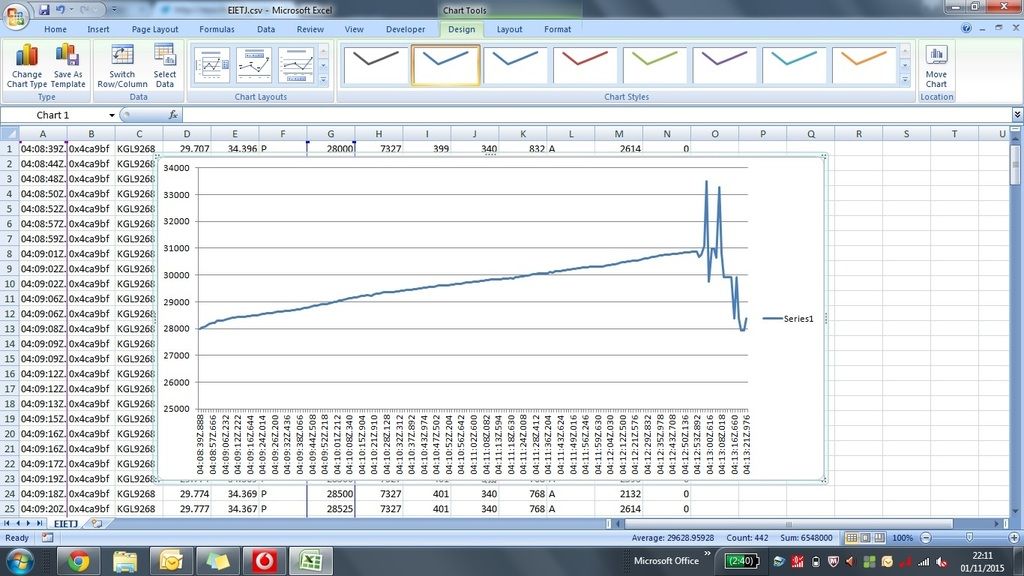Zoom out with minus button
1024x576 pixels.
click(x=925, y=537)
